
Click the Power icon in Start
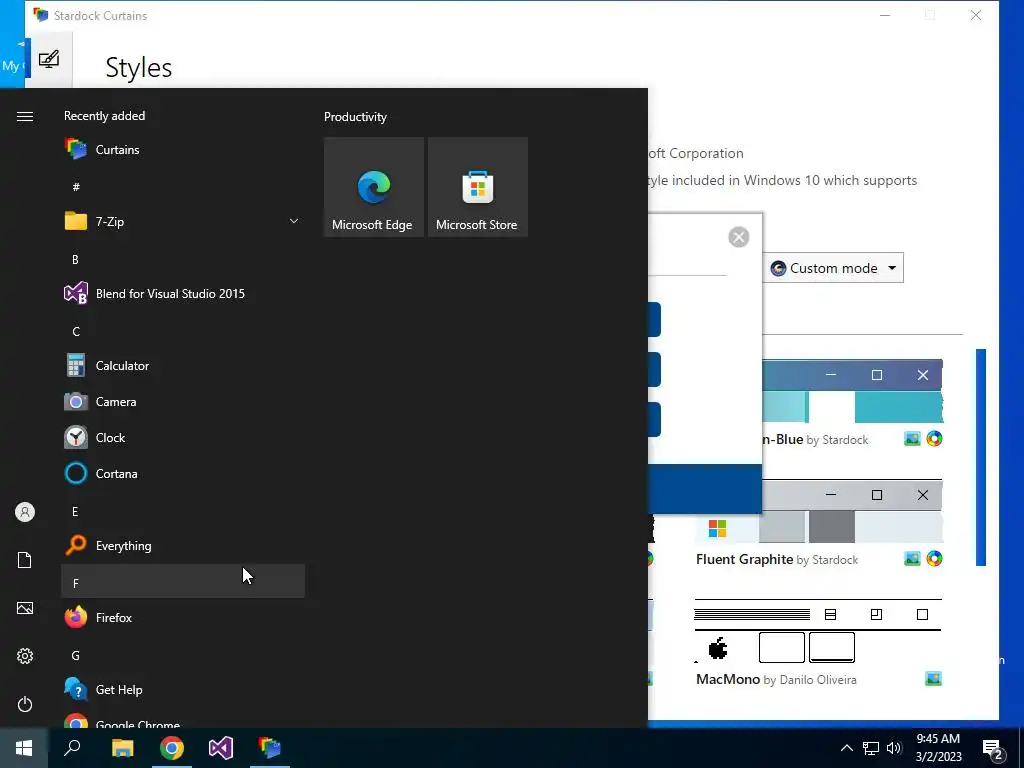(25, 704)
